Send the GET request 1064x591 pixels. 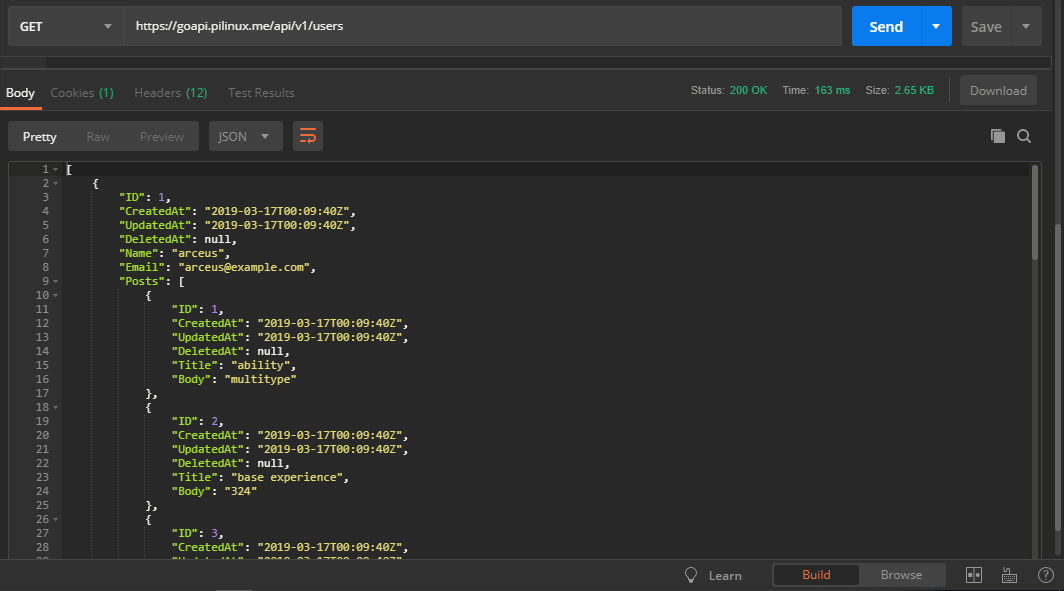886,26
